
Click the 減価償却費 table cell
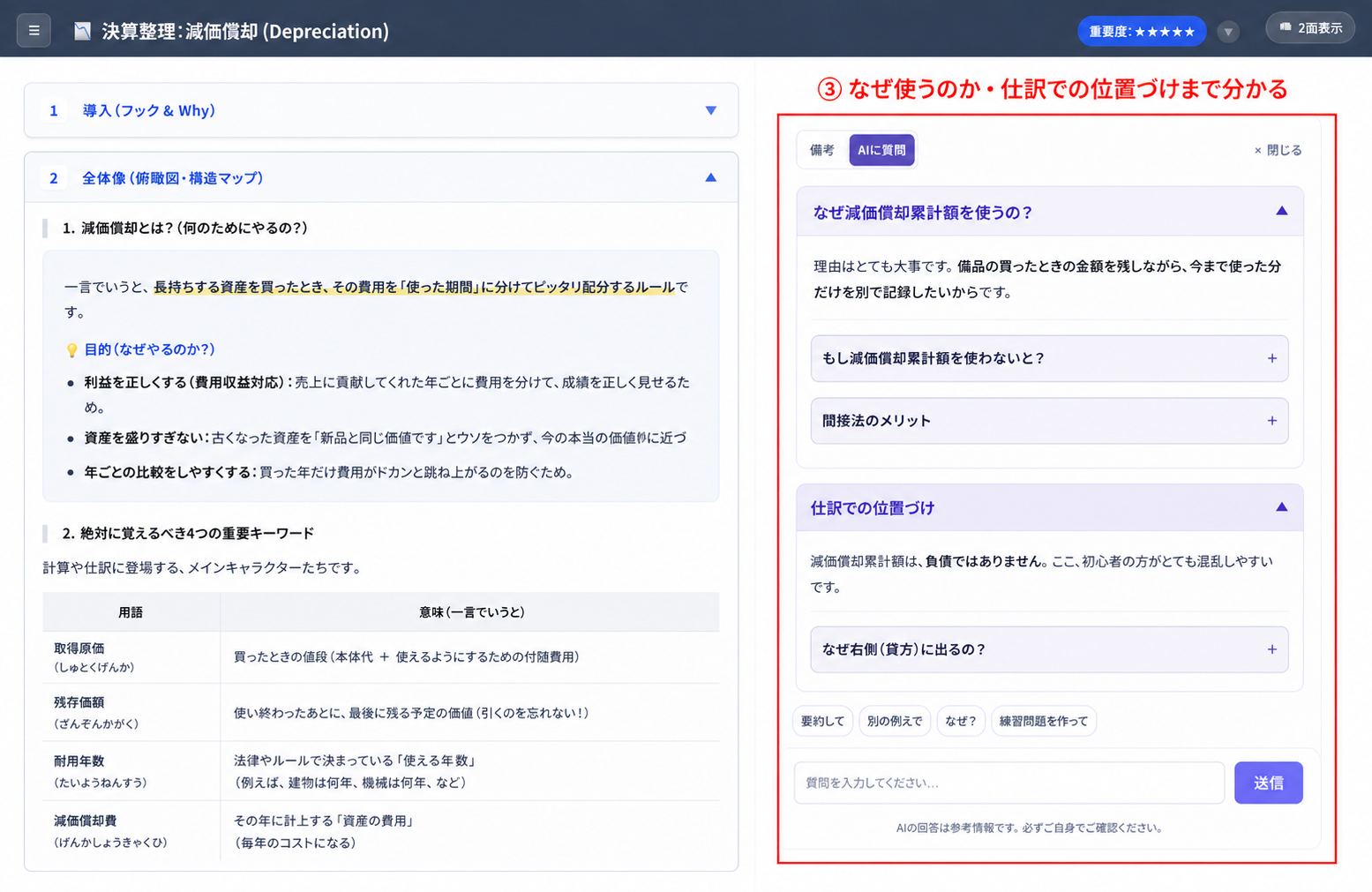click(x=131, y=830)
